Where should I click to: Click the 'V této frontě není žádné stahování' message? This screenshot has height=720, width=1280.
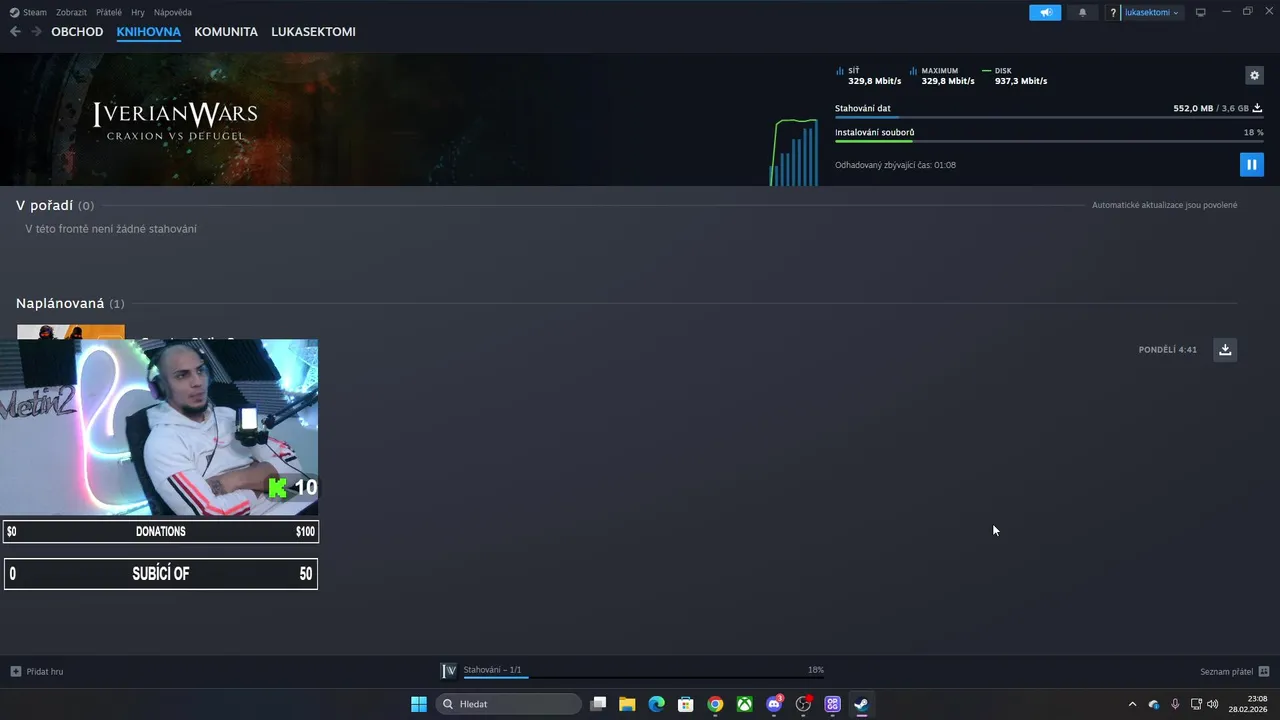tap(111, 229)
